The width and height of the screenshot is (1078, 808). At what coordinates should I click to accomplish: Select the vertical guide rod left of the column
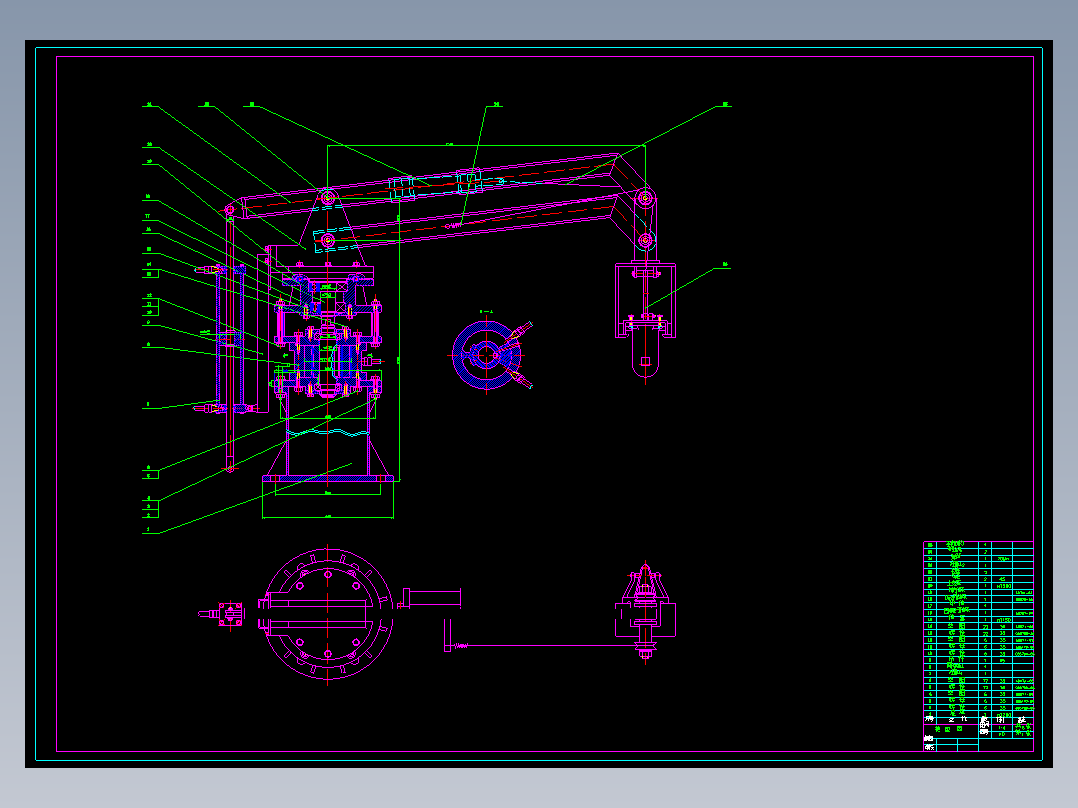click(x=230, y=340)
